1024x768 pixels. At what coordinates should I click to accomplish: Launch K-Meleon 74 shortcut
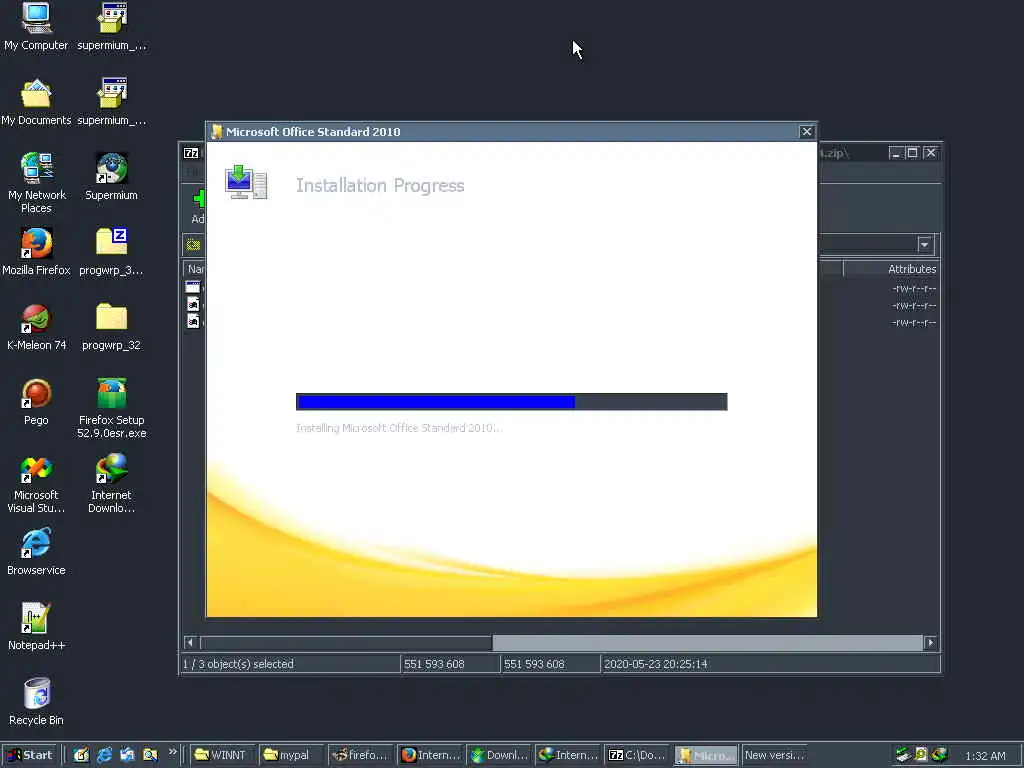pyautogui.click(x=36, y=327)
